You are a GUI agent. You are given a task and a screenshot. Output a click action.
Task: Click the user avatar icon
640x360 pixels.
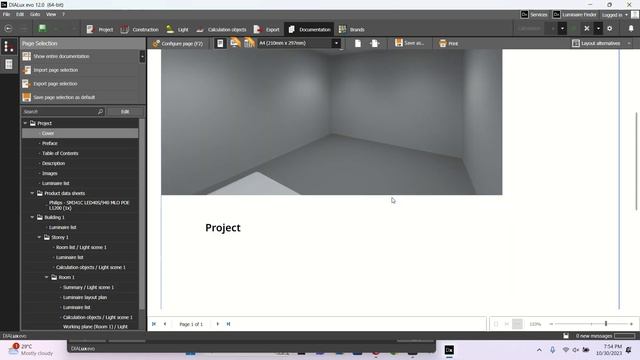click(635, 15)
